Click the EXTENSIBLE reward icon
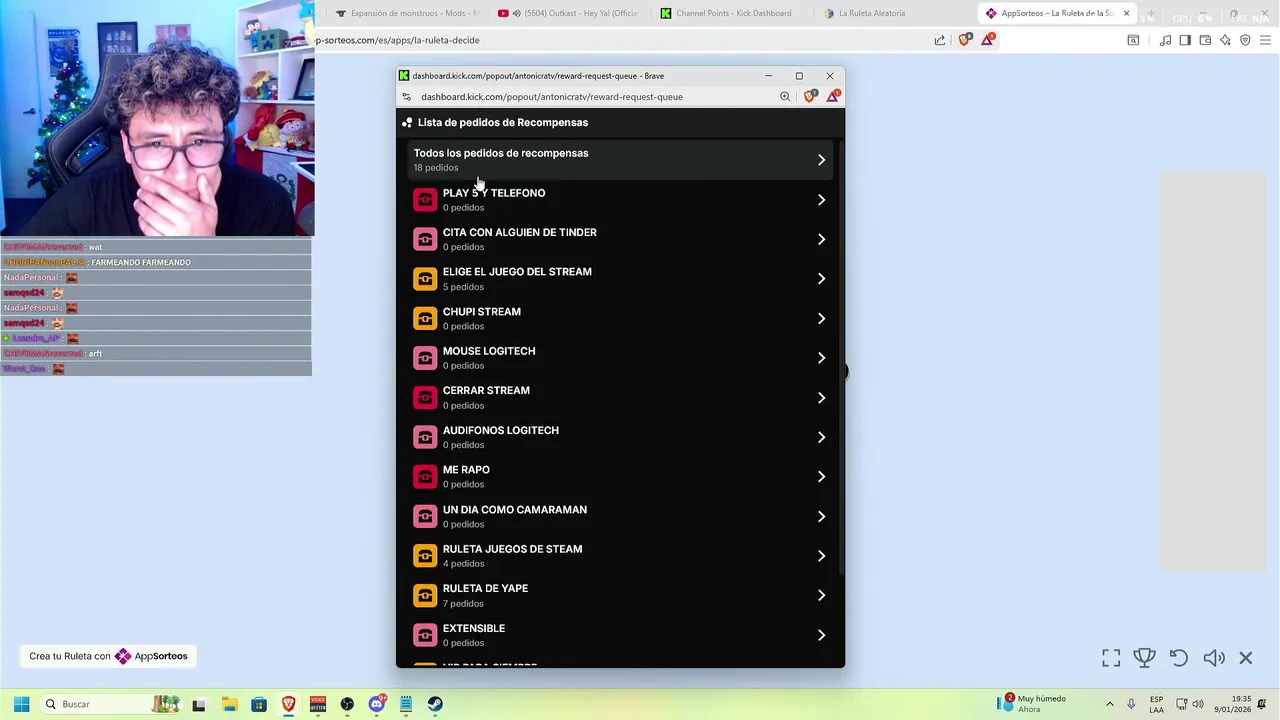 coord(425,635)
